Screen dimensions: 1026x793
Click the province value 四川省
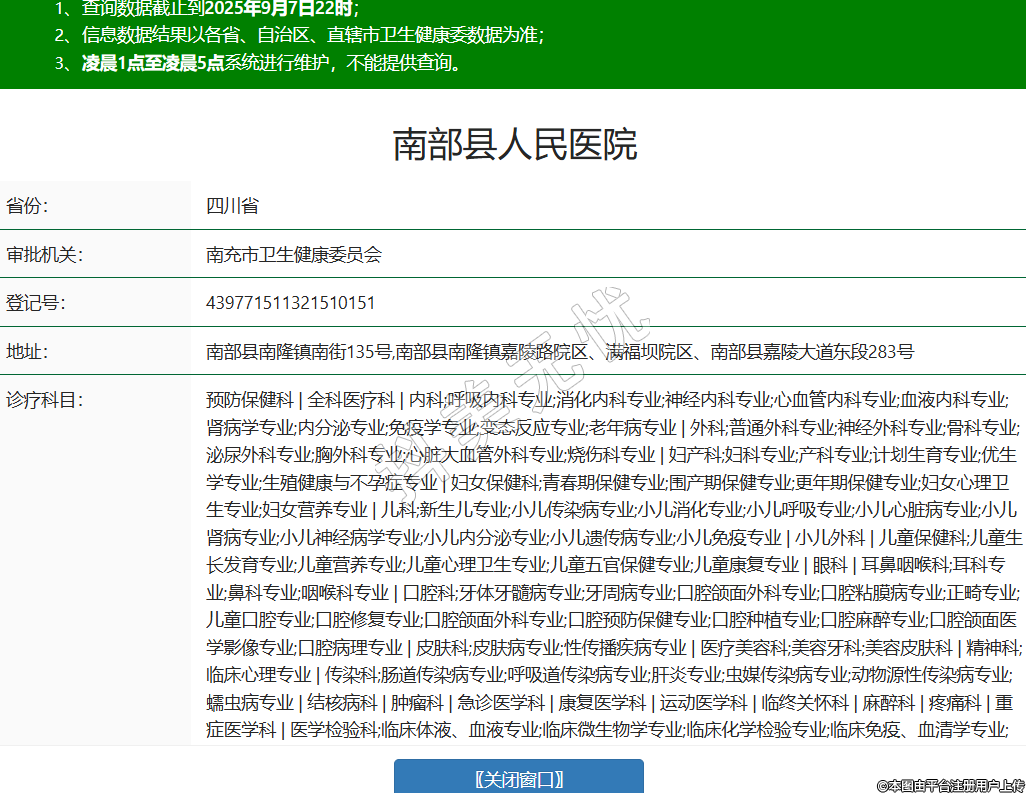coord(232,206)
